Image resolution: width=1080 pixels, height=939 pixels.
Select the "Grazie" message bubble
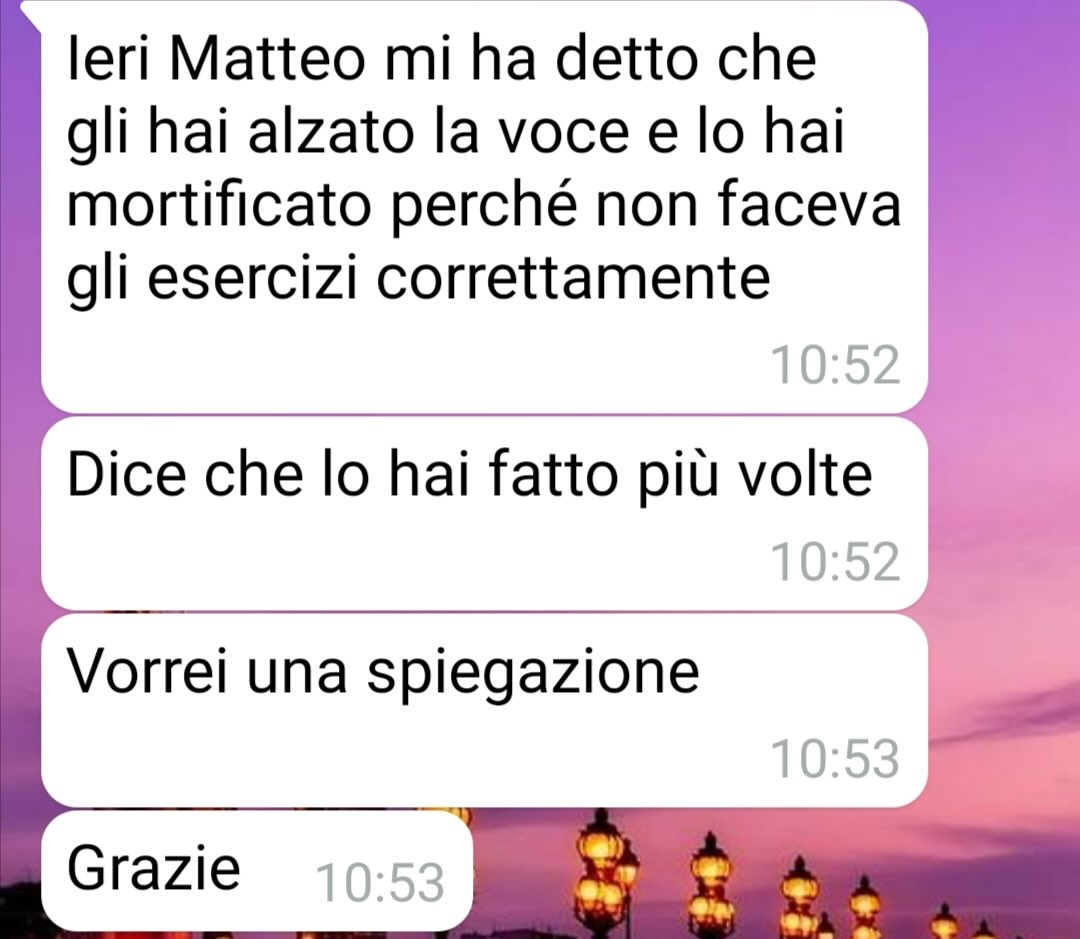[x=257, y=871]
